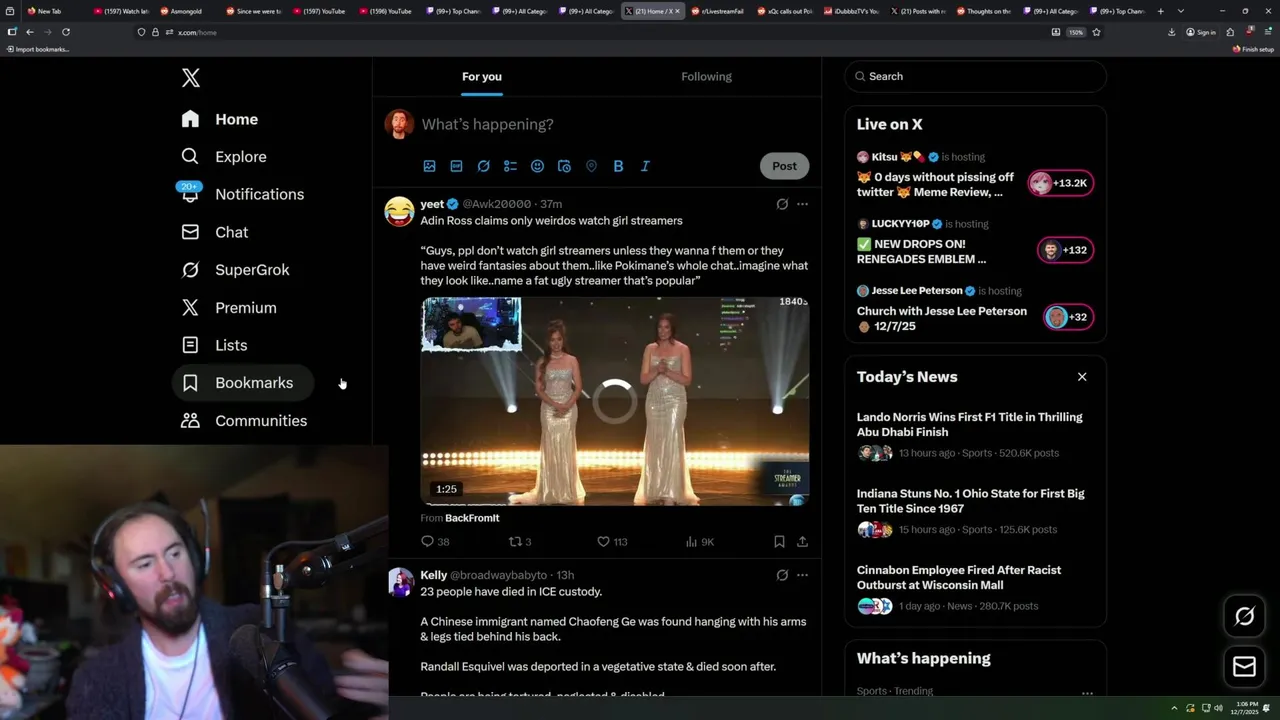Image resolution: width=1280 pixels, height=720 pixels.
Task: Toggle italic text formatting in composer
Action: pyautogui.click(x=645, y=166)
